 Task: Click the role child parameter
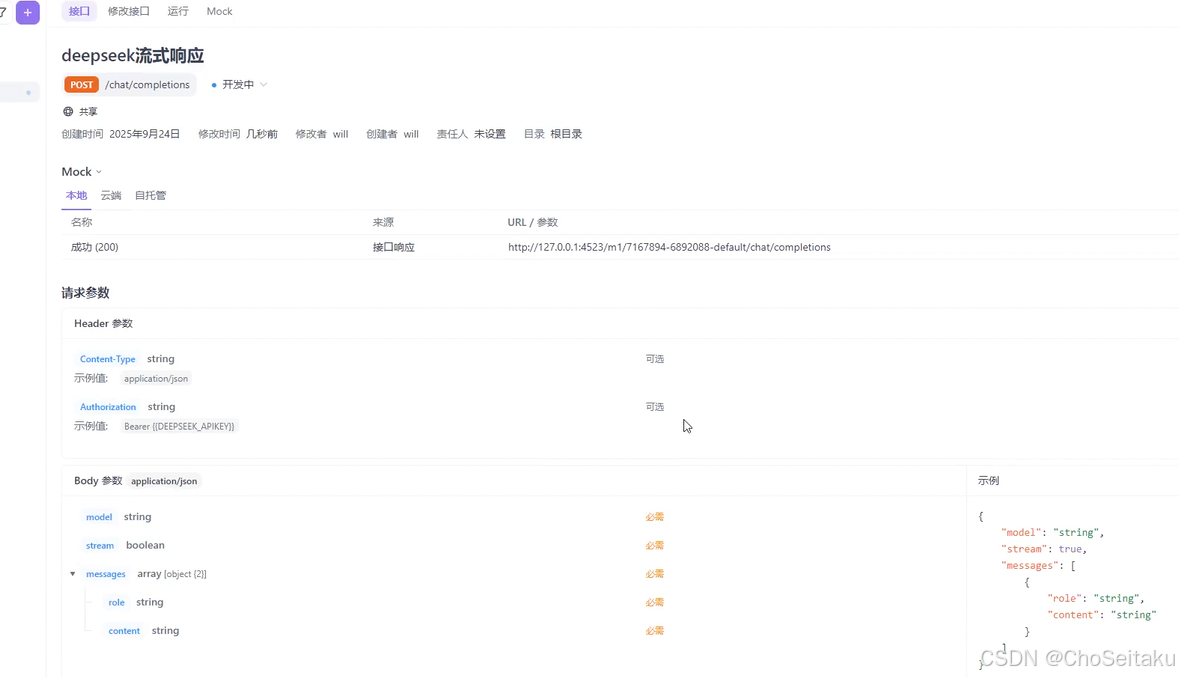[117, 603]
